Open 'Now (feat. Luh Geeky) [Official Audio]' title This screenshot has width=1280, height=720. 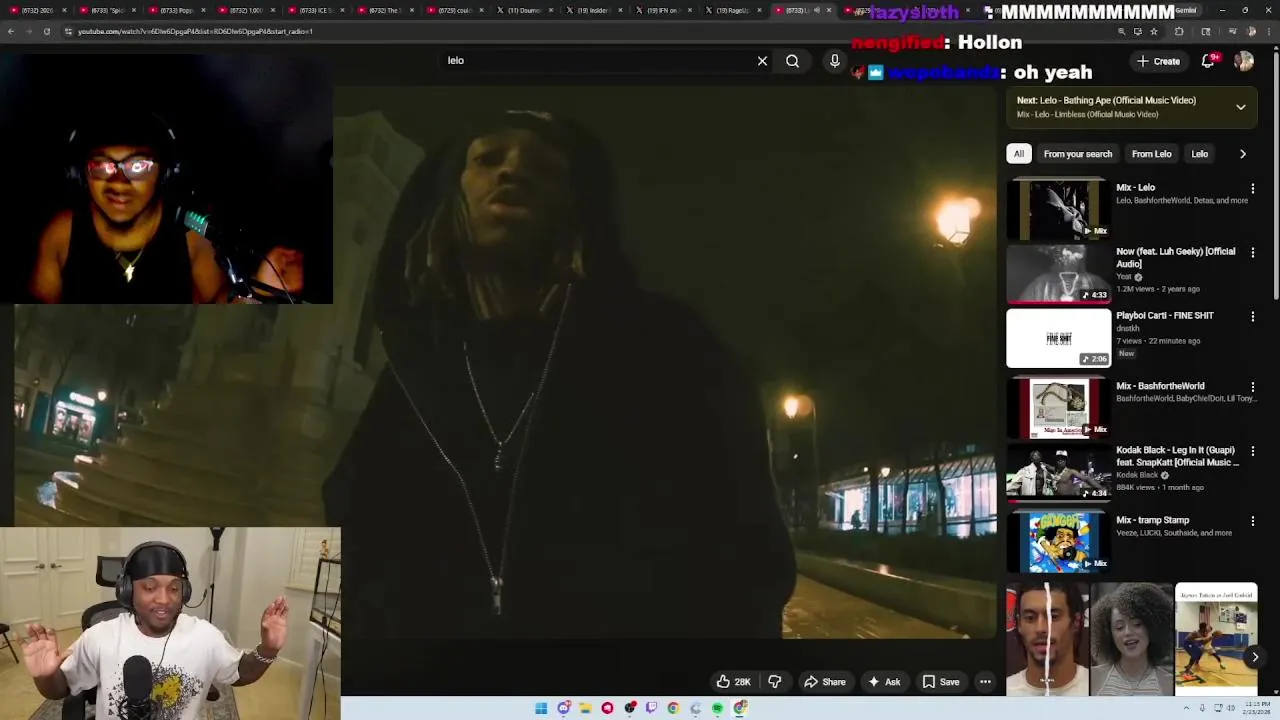[x=1176, y=258]
